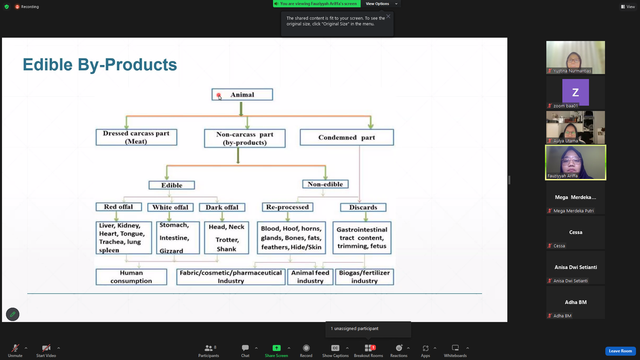Open Whiteboards
Screen dimensions: 640x360
455,350
